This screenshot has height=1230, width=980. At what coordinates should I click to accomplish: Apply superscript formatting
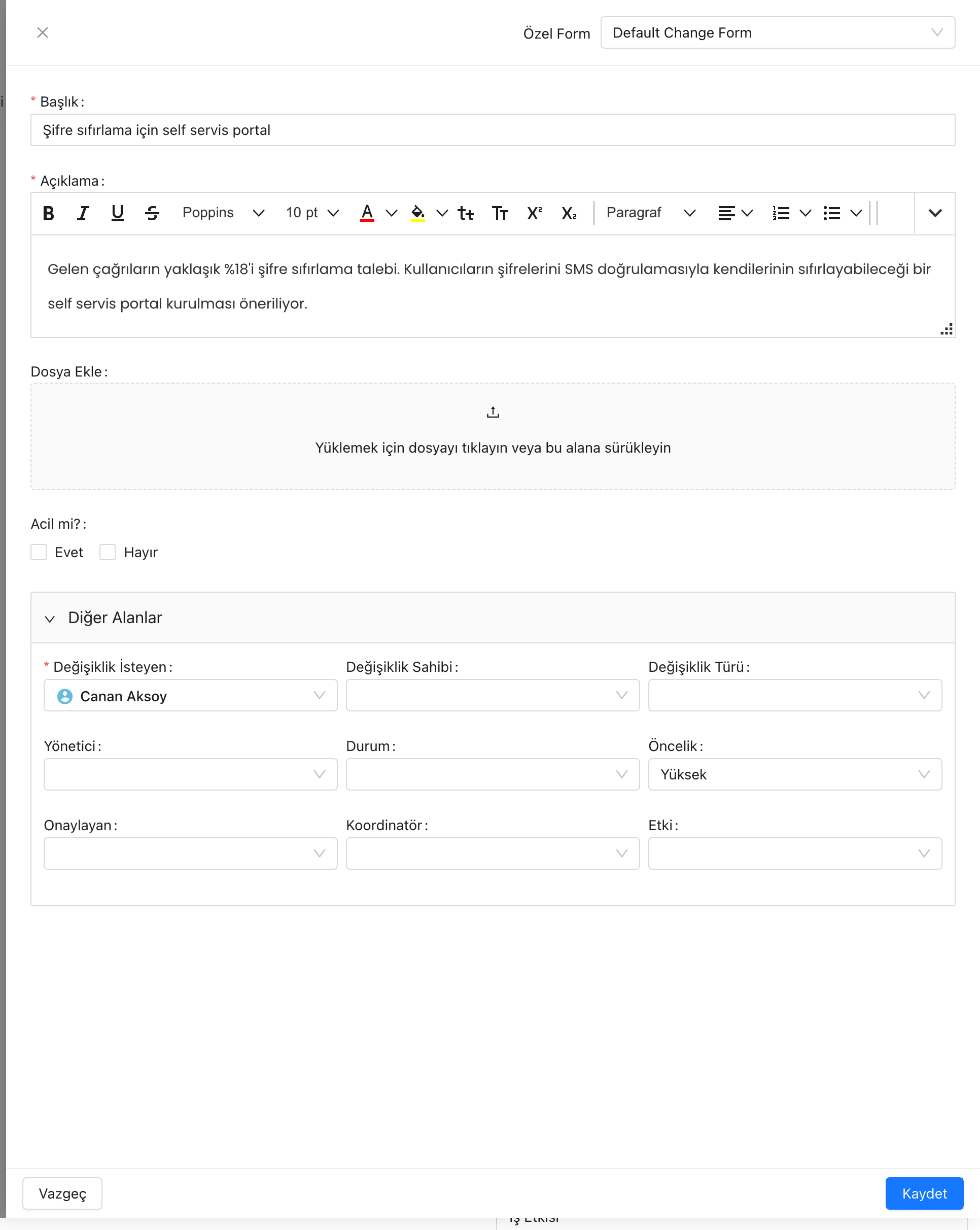[x=535, y=213]
